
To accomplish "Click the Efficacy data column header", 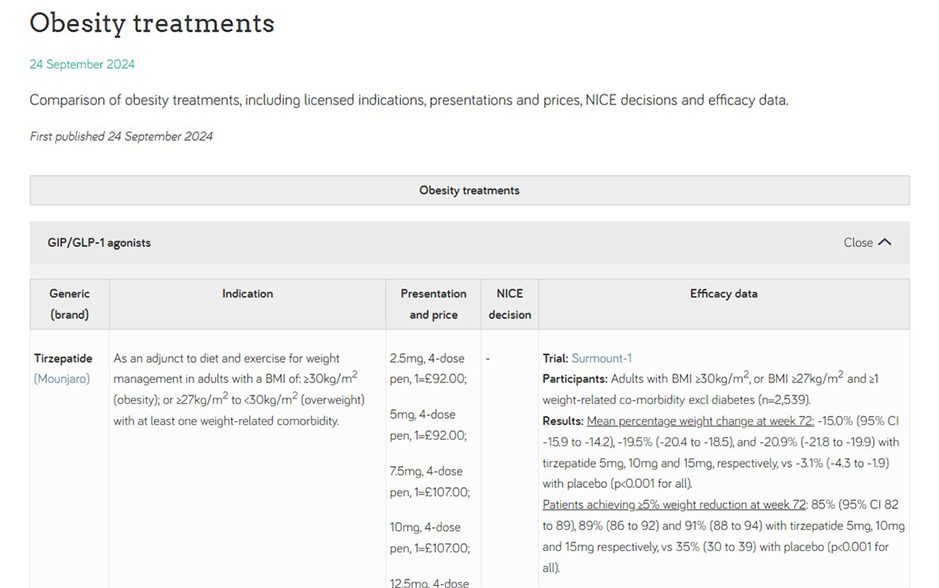I will (723, 293).
